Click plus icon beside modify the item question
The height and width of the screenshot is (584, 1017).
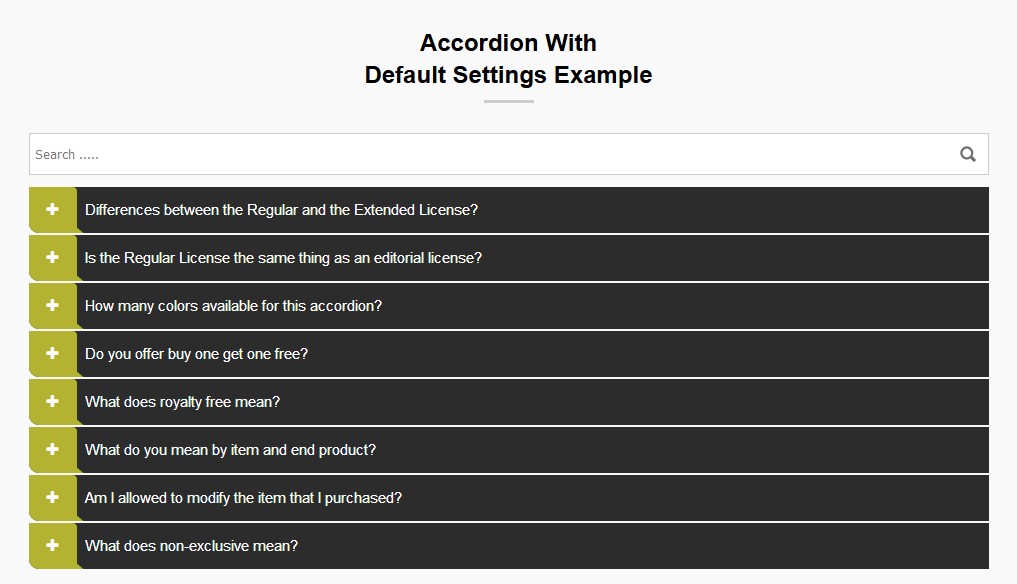point(52,497)
